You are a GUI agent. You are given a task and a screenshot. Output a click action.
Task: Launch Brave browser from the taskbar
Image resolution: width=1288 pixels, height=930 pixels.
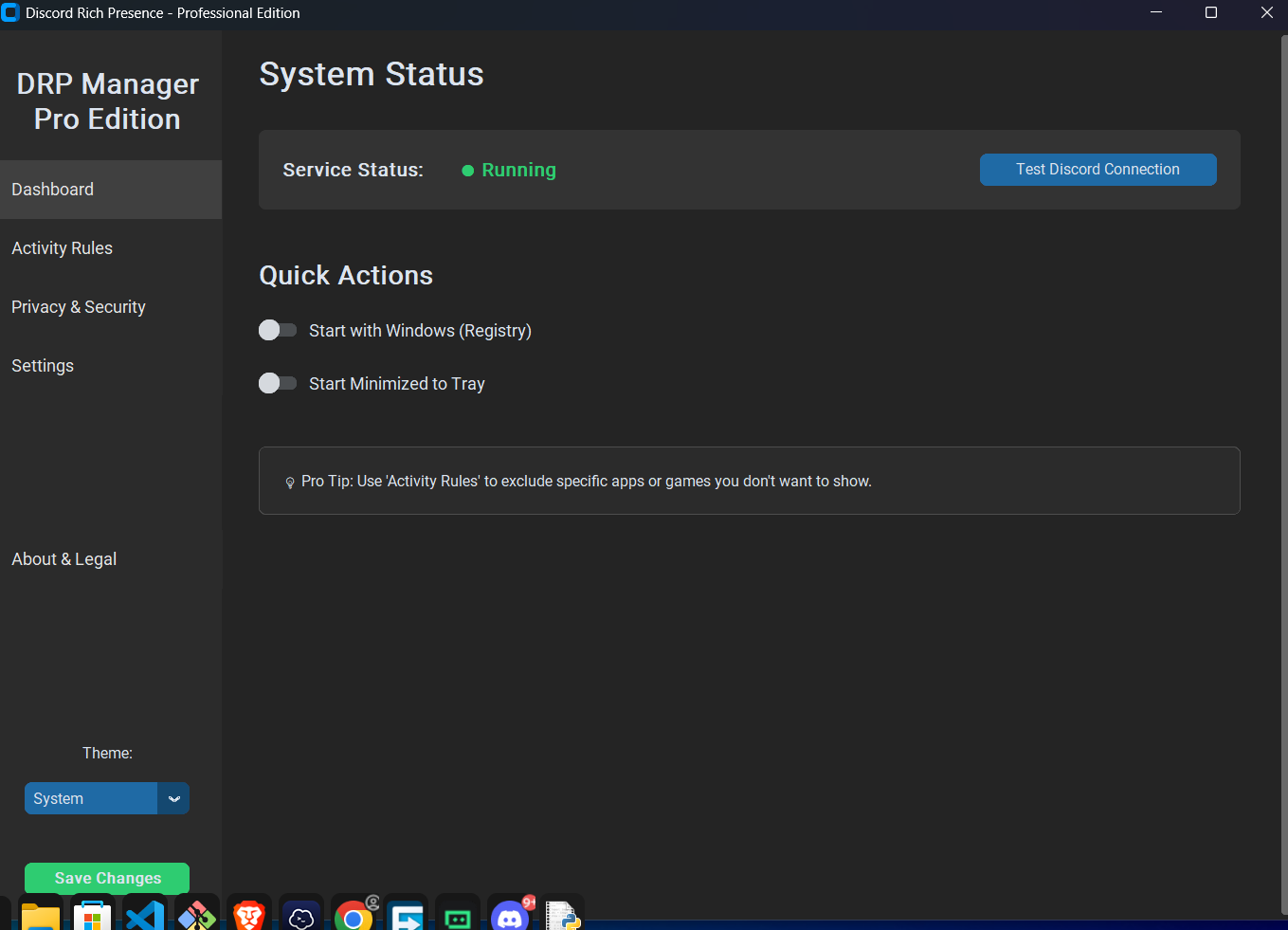249,915
